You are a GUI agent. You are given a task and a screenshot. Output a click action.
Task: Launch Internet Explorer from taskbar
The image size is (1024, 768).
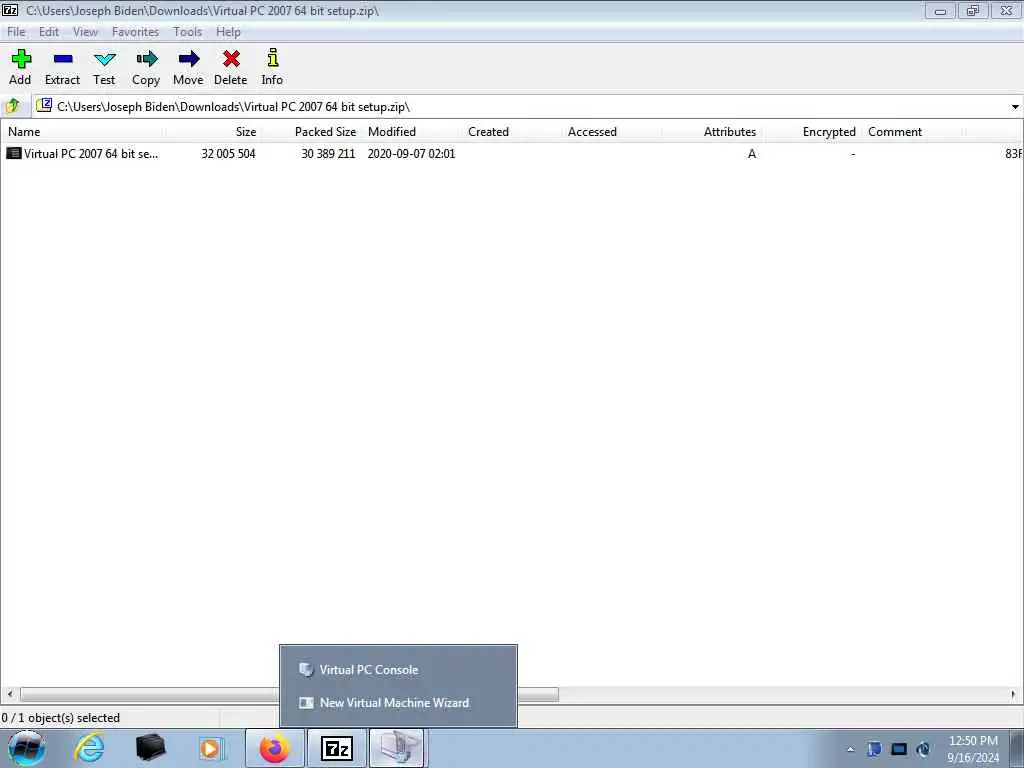click(x=89, y=748)
